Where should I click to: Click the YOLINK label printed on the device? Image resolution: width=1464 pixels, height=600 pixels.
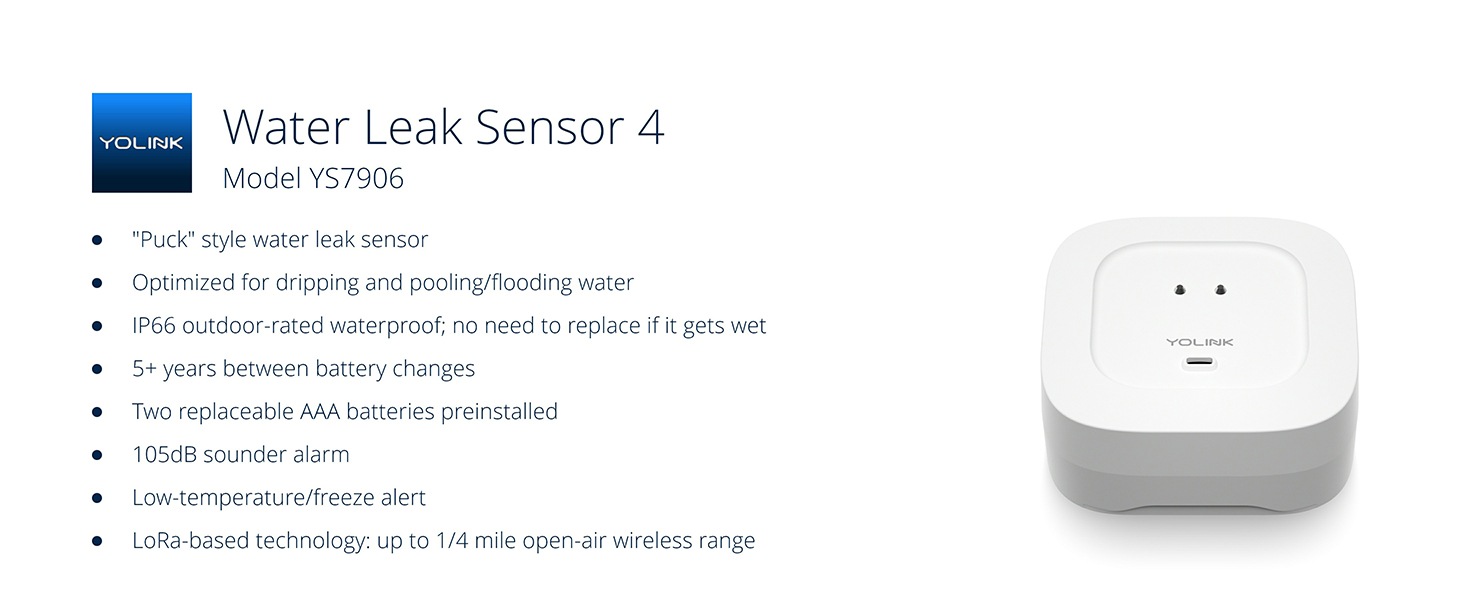tap(1200, 342)
